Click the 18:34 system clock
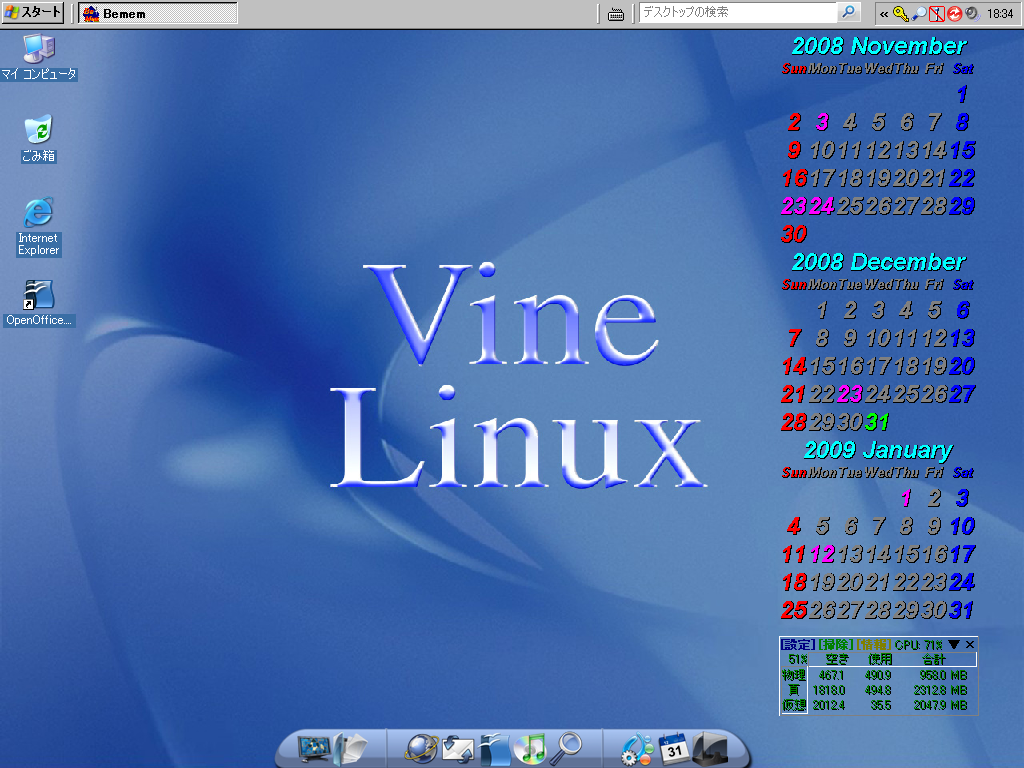This screenshot has height=768, width=1024. point(1000,14)
